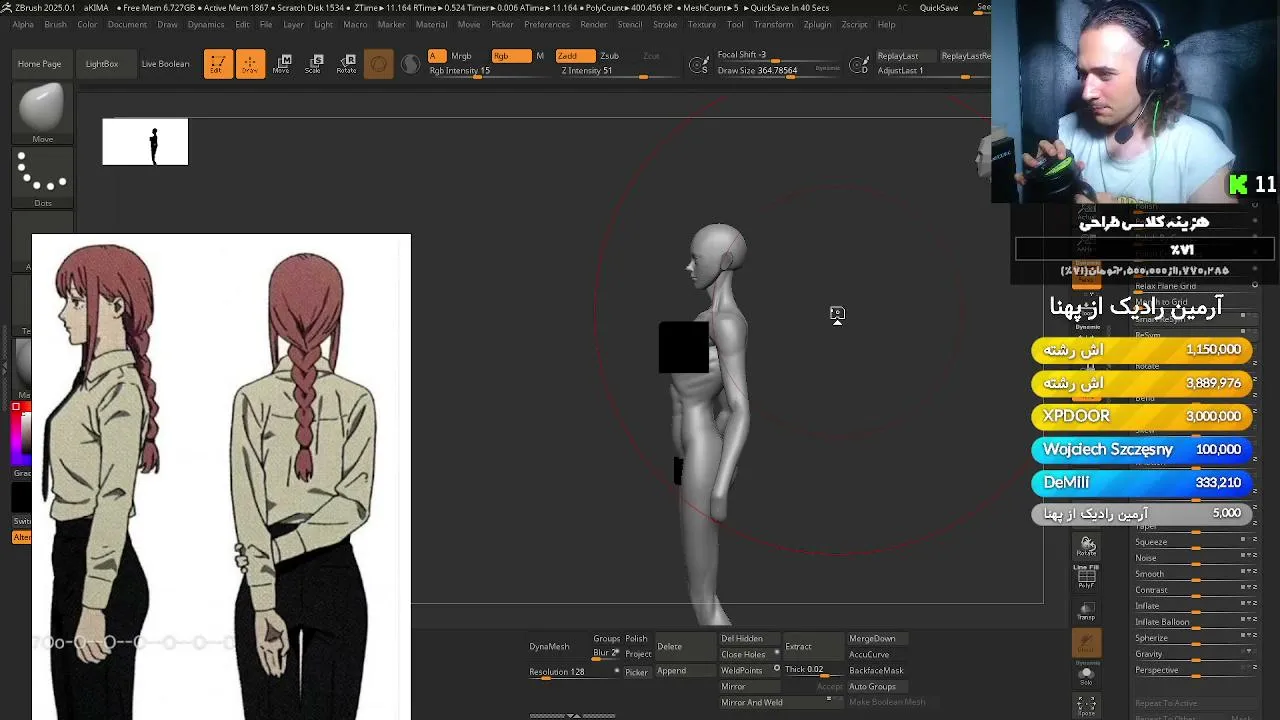The image size is (1280, 720).
Task: Toggle DynaMesh Project option
Action: 638,654
